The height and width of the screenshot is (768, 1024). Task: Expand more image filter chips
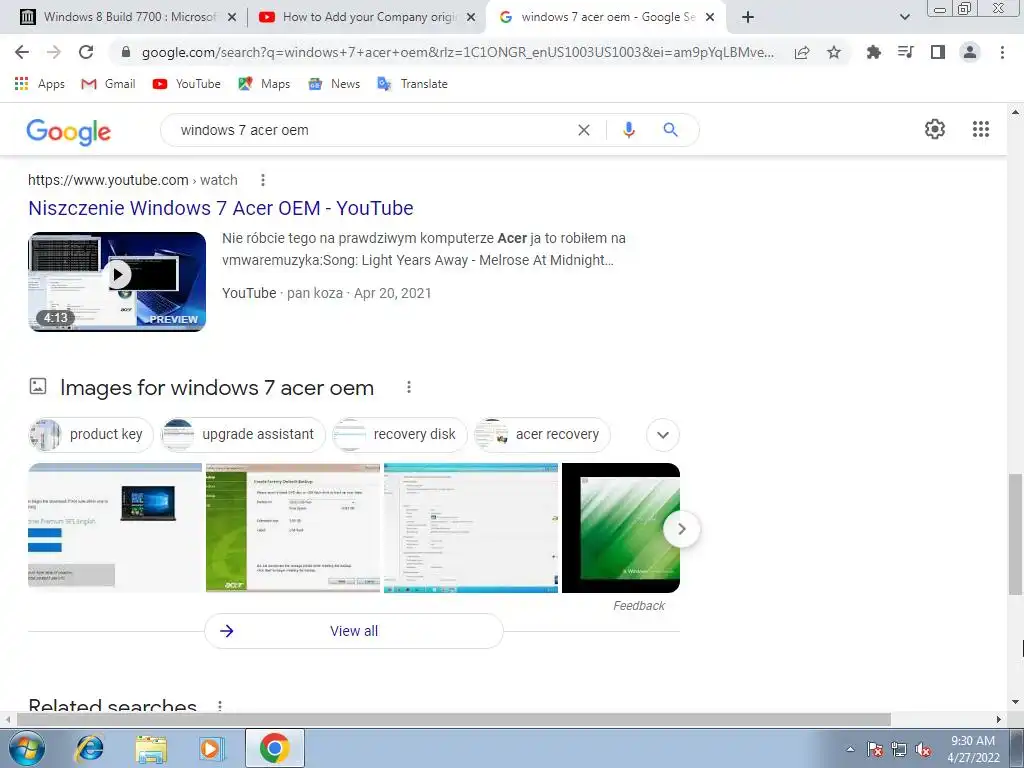663,435
